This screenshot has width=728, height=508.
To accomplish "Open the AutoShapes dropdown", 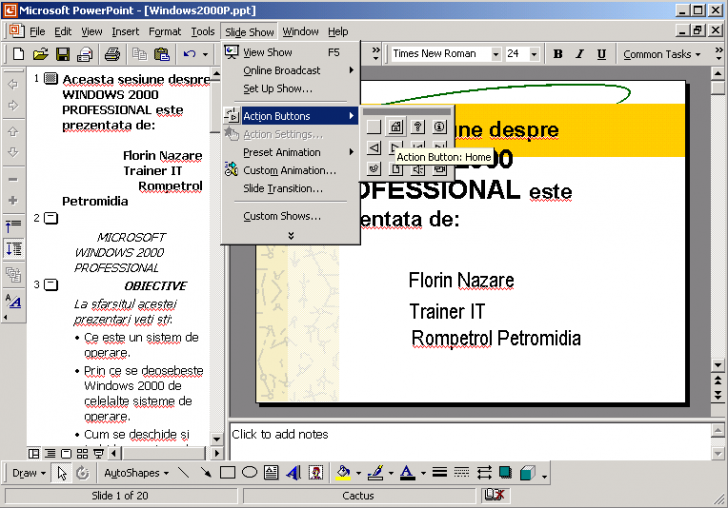I will click(x=136, y=473).
